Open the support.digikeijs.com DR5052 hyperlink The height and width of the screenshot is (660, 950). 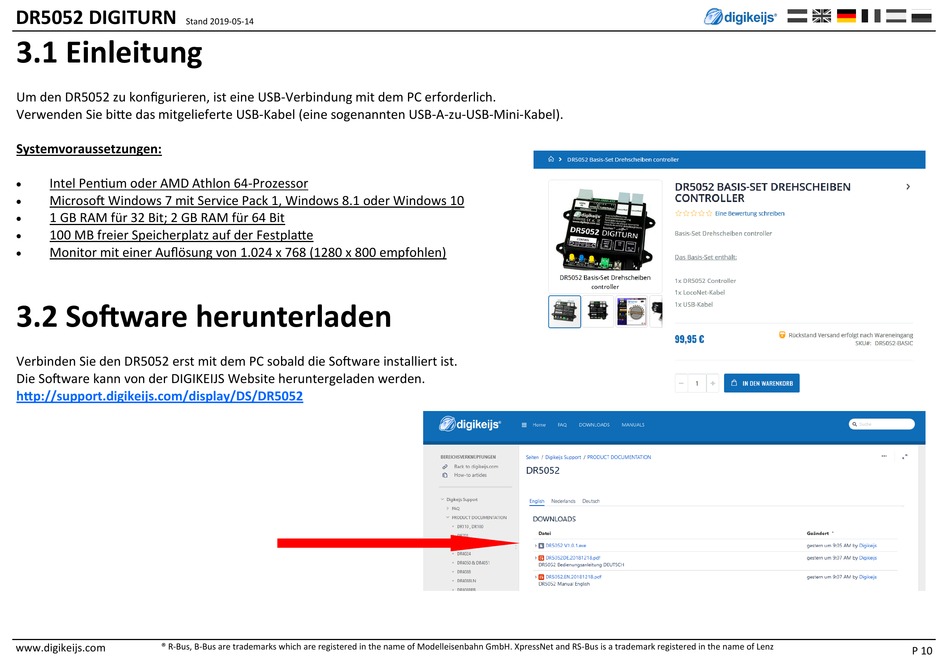point(159,396)
